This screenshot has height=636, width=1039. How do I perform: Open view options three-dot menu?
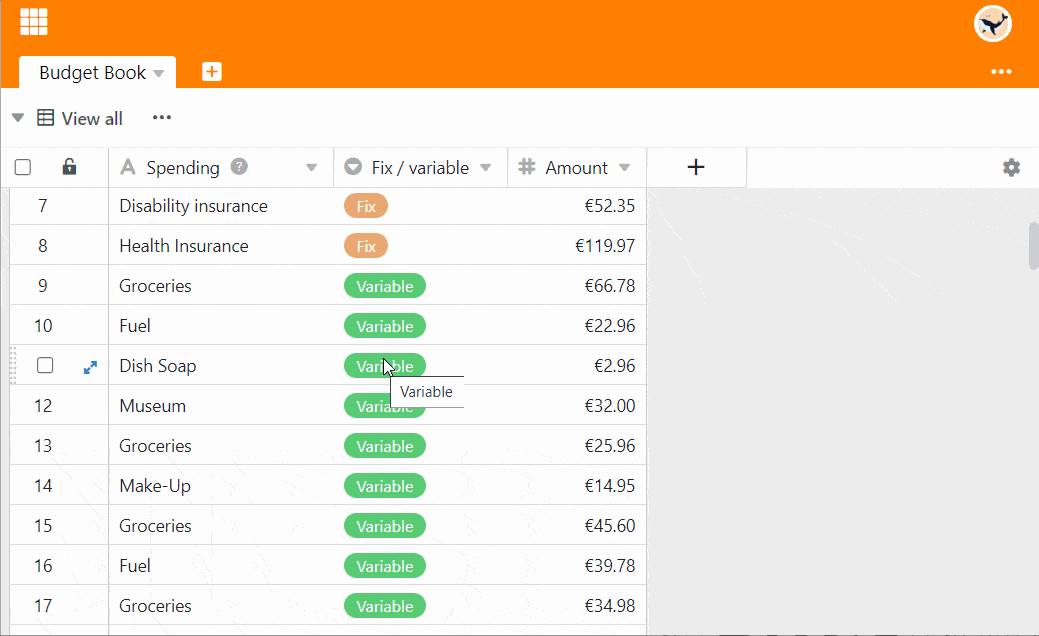click(162, 118)
